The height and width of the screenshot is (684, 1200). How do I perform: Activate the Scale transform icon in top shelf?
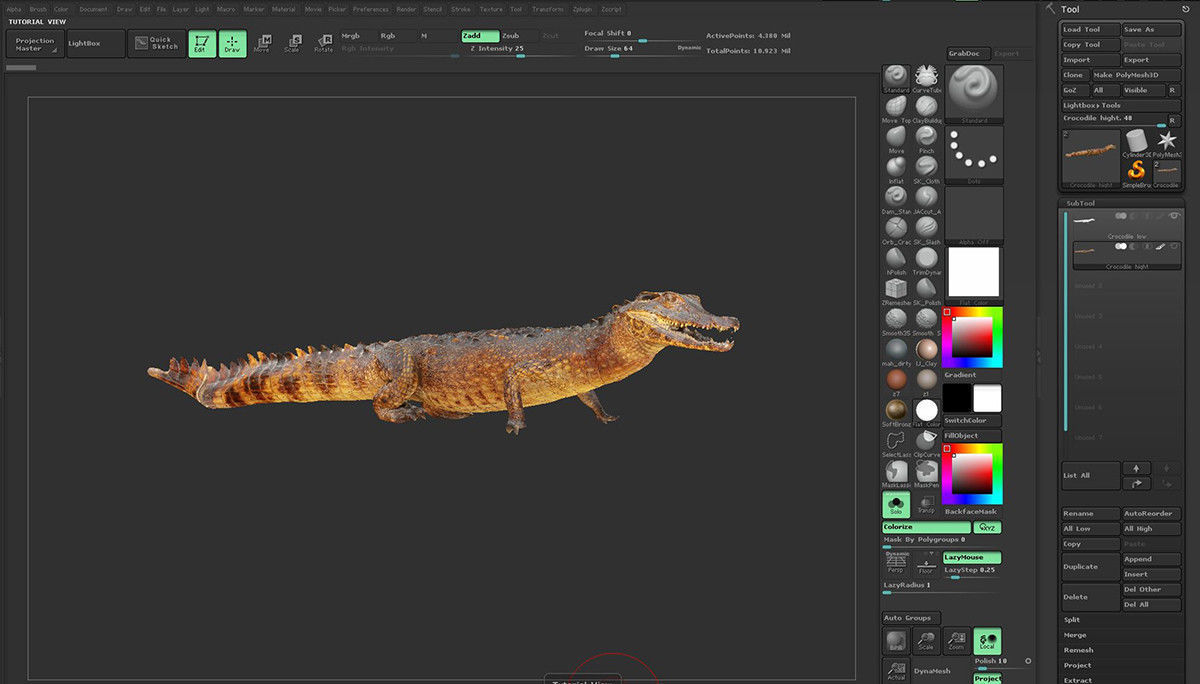pos(292,43)
